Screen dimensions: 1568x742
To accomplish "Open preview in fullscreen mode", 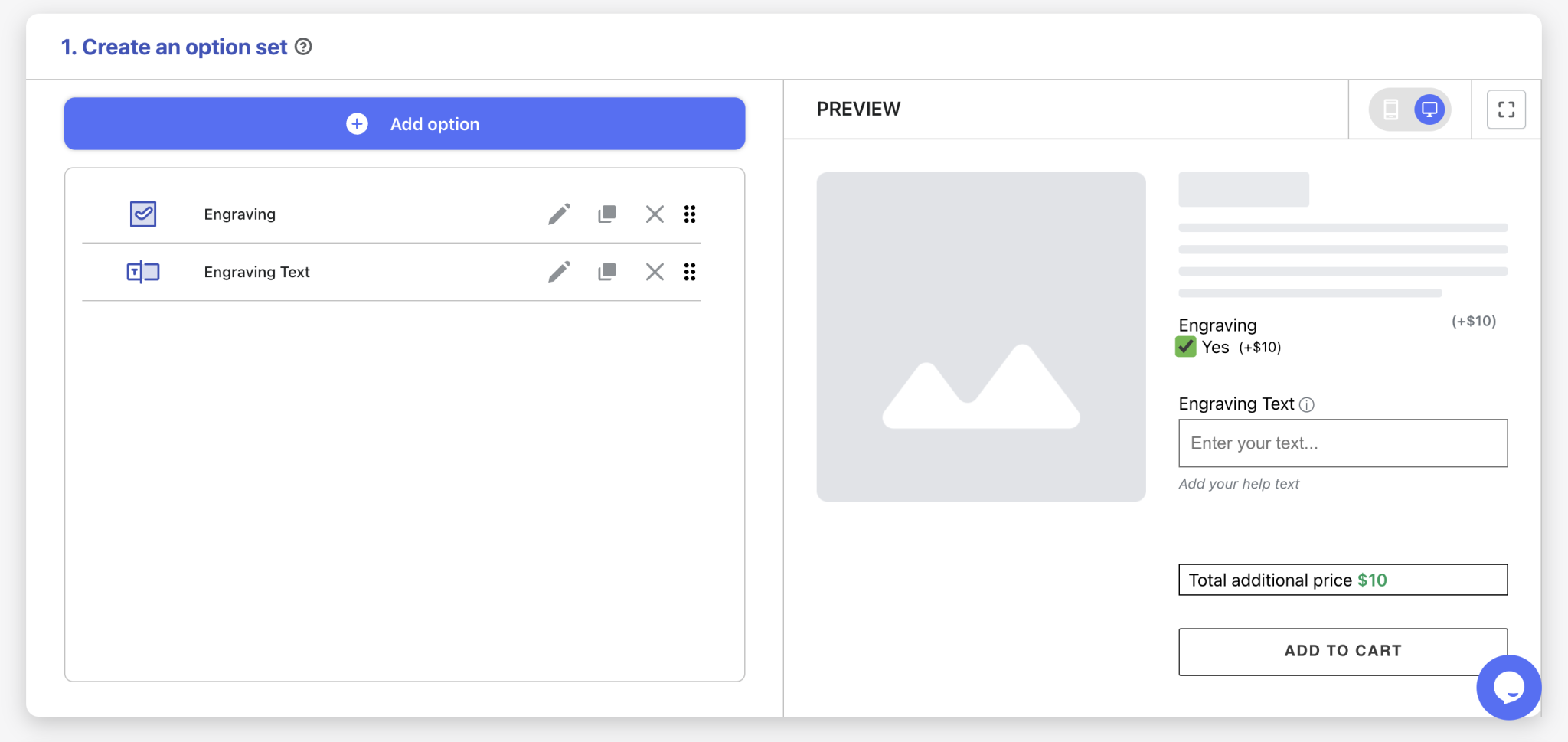I will tap(1505, 110).
